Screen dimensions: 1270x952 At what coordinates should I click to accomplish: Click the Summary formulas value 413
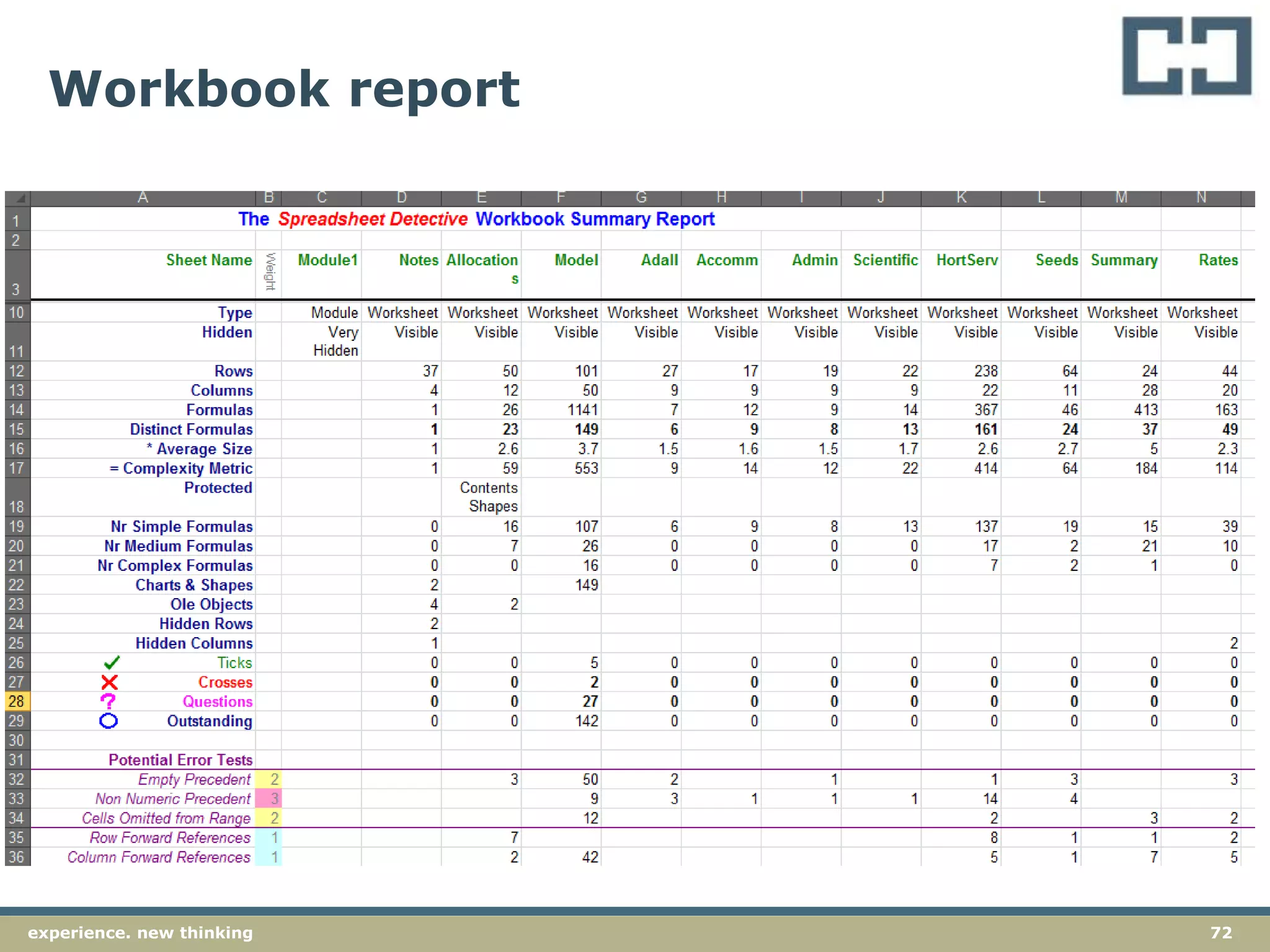click(x=1146, y=410)
